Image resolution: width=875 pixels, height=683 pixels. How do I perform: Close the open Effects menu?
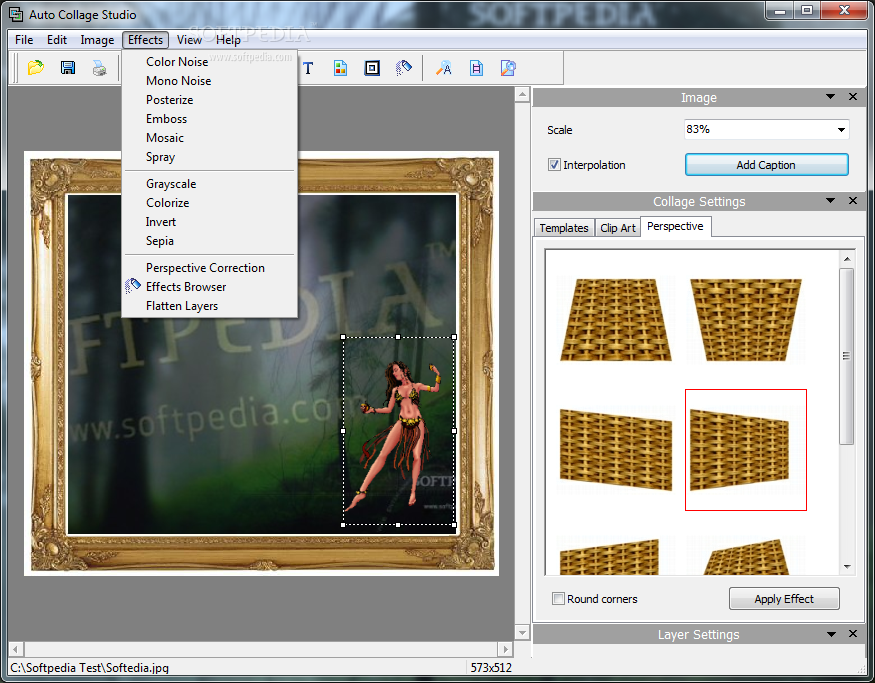(145, 40)
